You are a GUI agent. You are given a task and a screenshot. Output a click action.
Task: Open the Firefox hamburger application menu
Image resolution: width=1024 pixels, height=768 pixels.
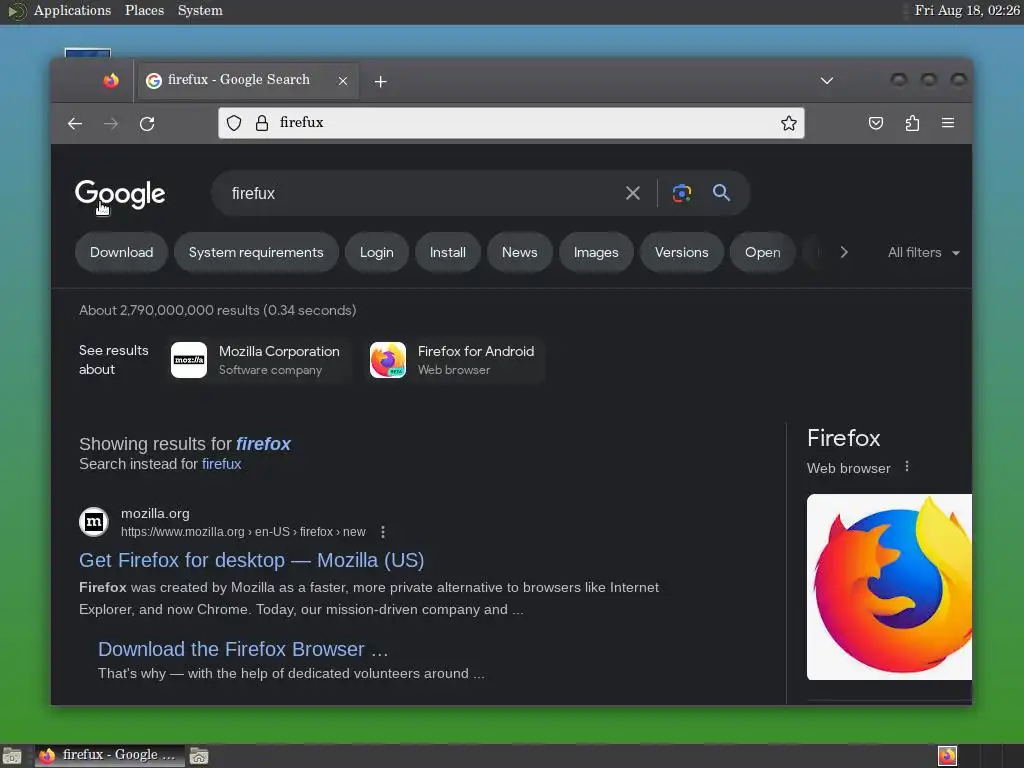point(948,123)
